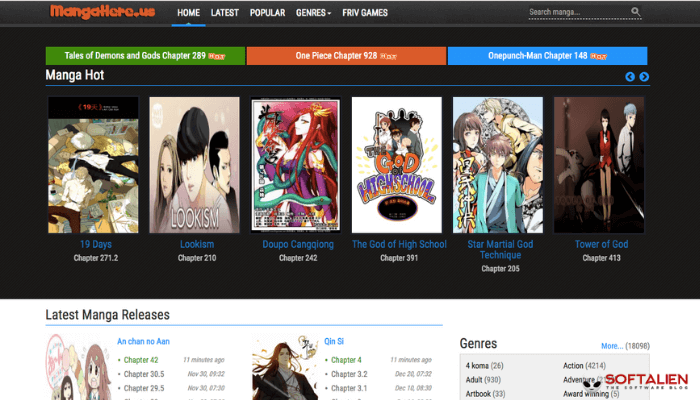Open the 19 Days cover thumbnail
The height and width of the screenshot is (400, 700).
[x=93, y=165]
